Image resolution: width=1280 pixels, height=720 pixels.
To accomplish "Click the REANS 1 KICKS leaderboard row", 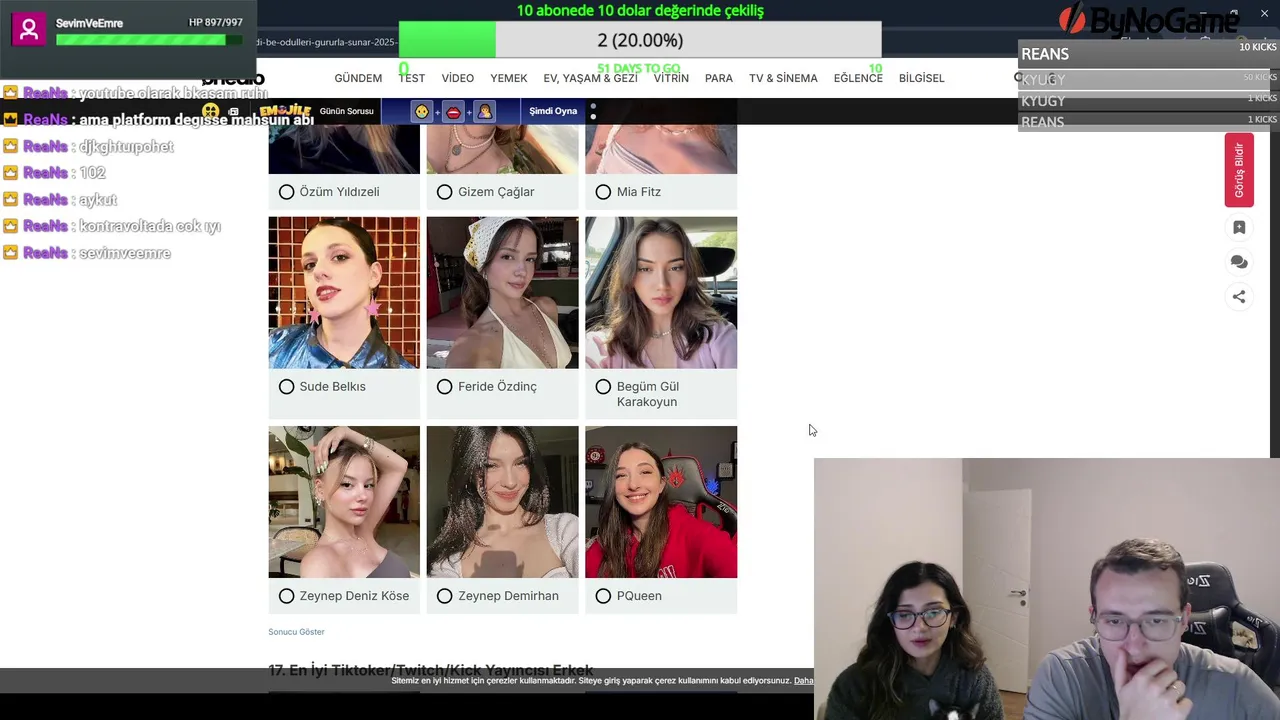I will click(x=1148, y=122).
